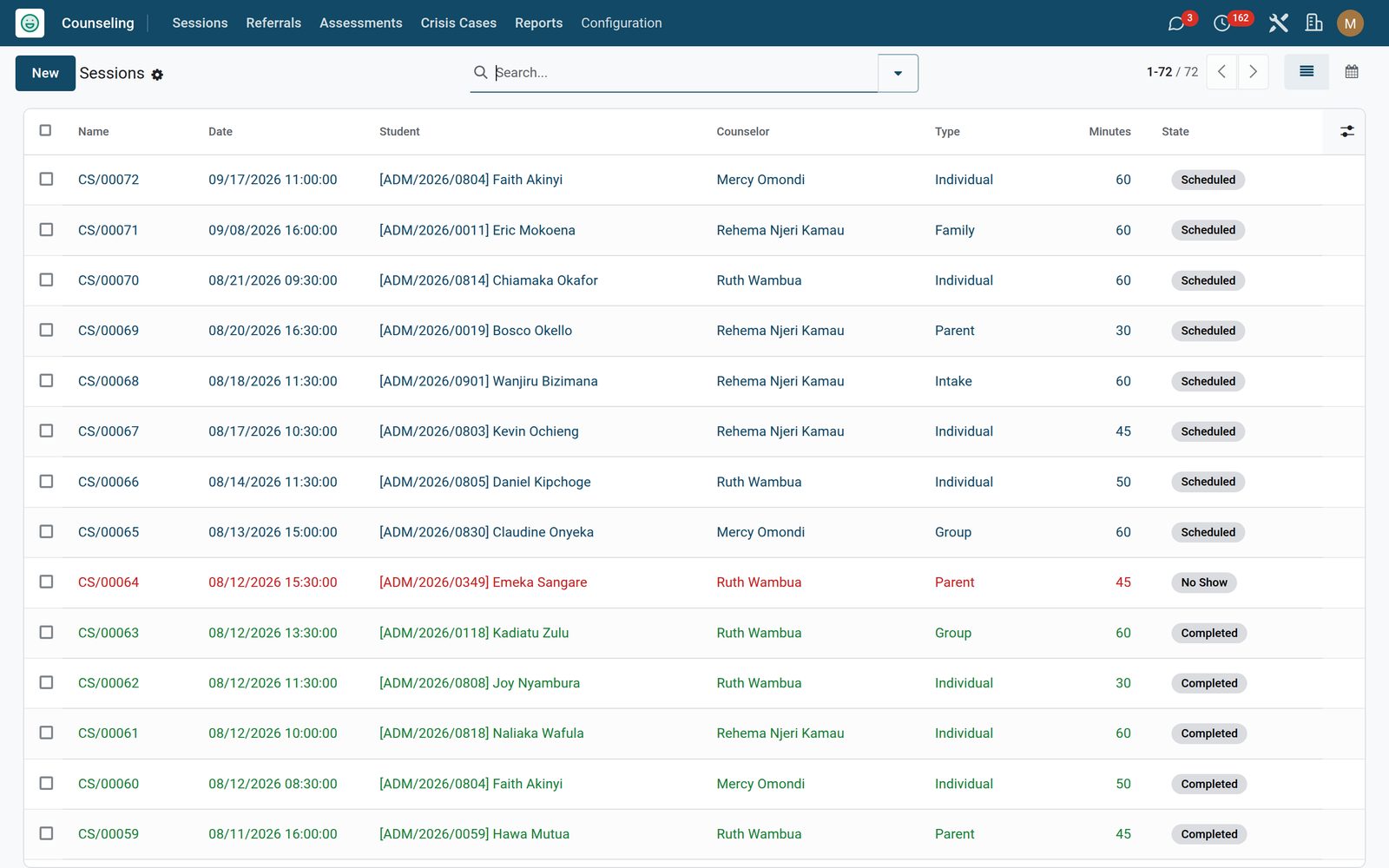The image size is (1389, 868).
Task: Click the No Show state badge
Action: [x=1204, y=582]
